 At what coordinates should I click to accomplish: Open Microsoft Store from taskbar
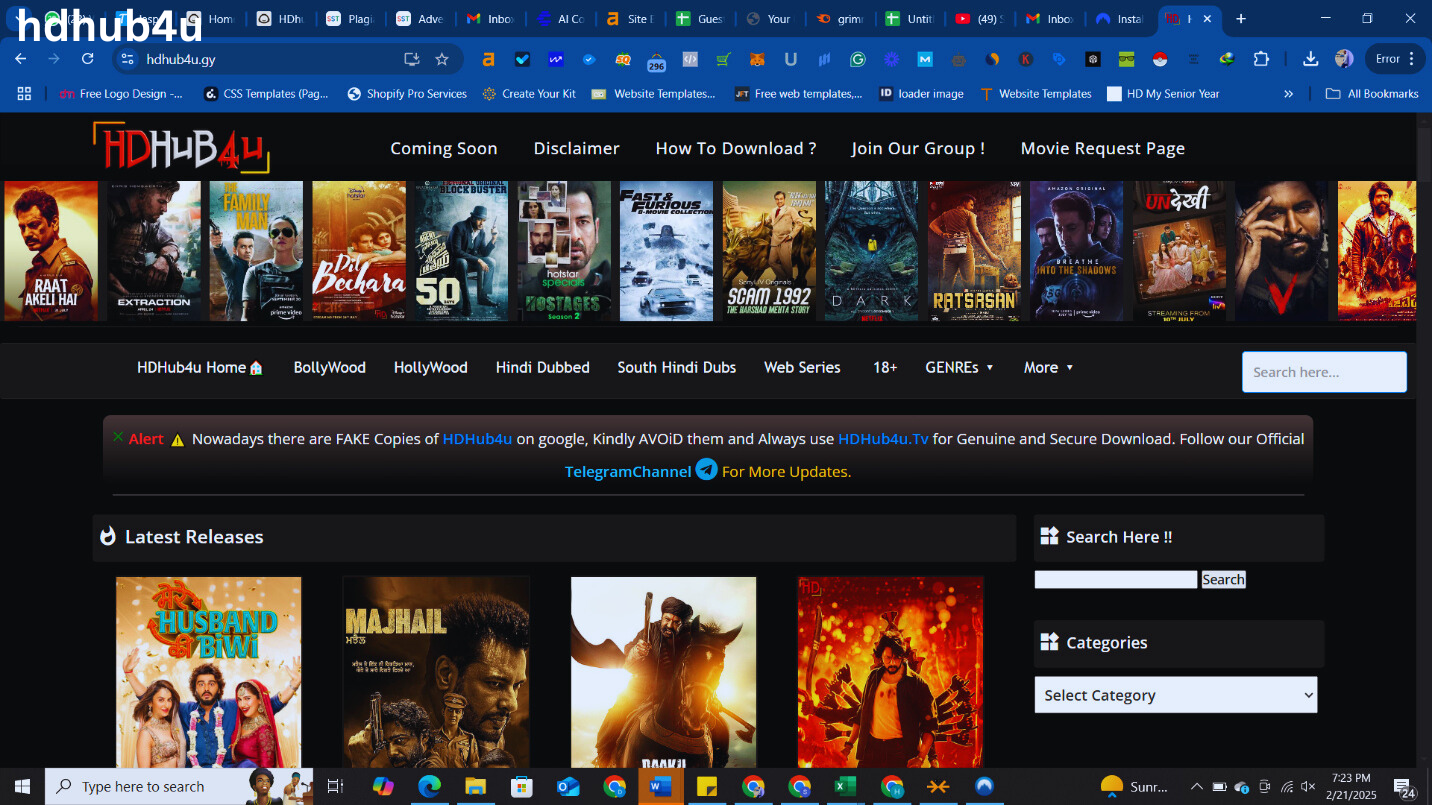click(x=522, y=787)
